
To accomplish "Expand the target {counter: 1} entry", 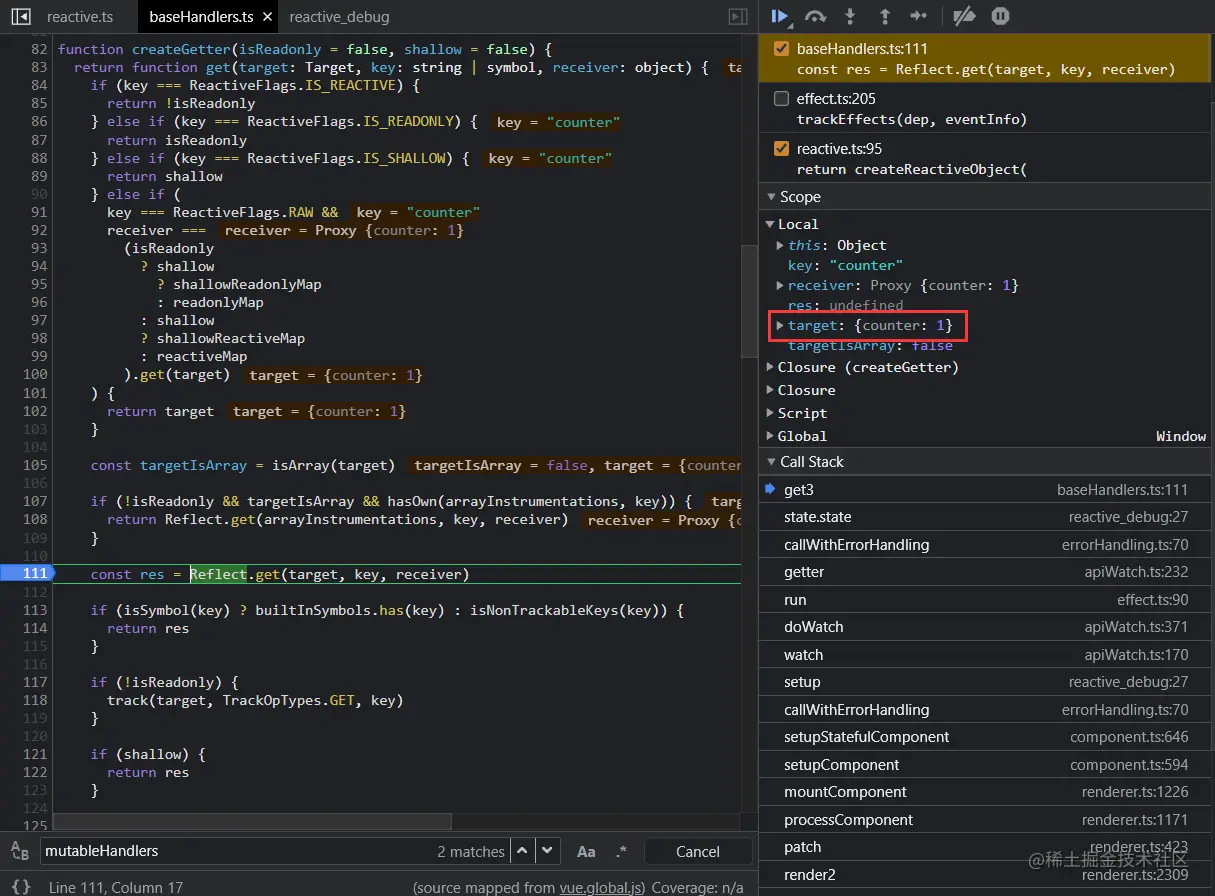I will coord(780,325).
